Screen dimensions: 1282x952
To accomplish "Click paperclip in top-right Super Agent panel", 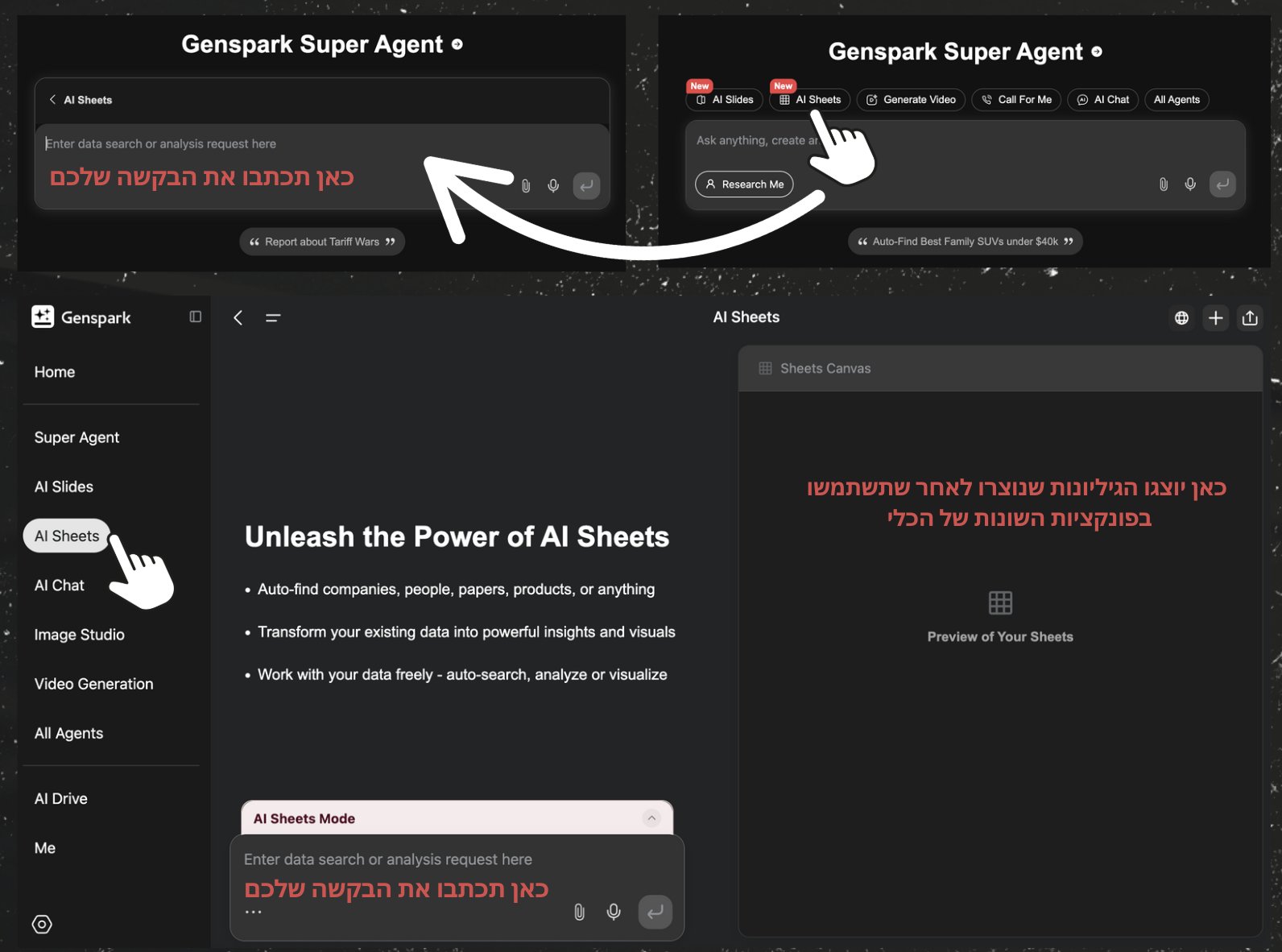I will (x=1164, y=184).
